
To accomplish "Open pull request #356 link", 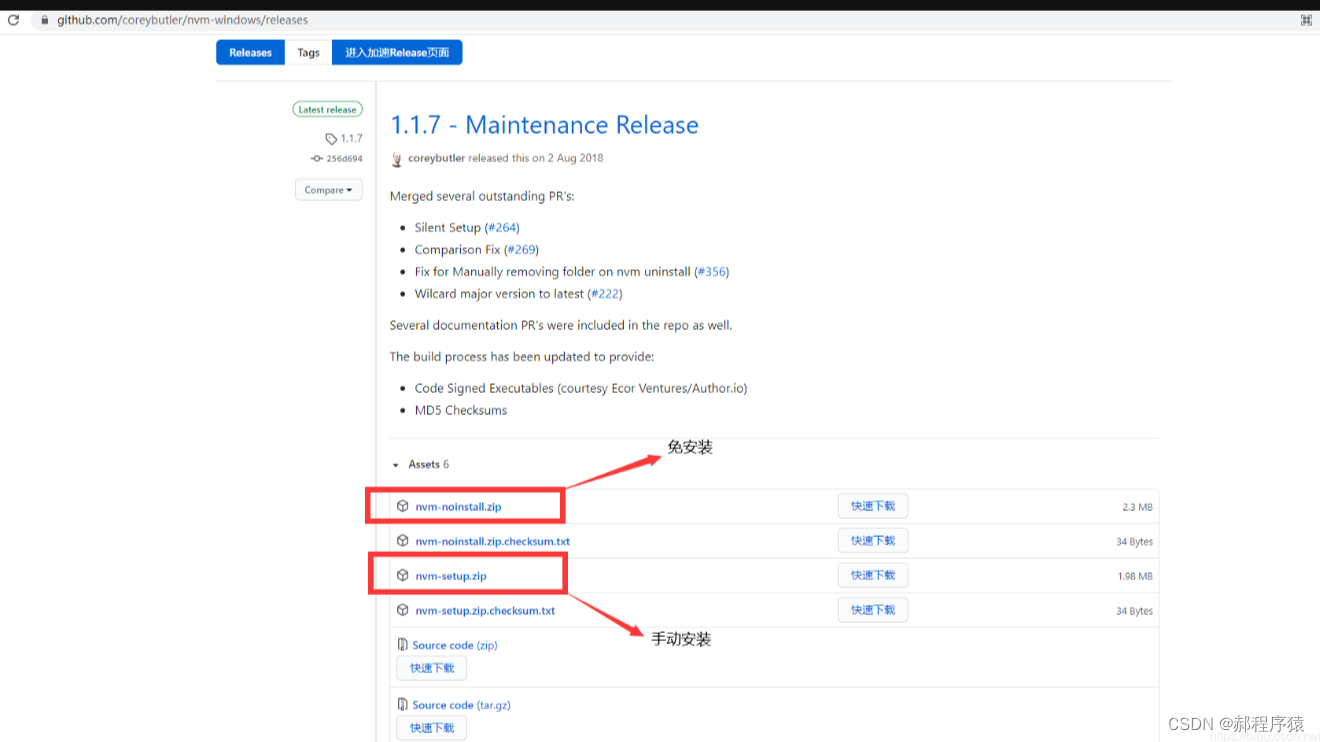I will pyautogui.click(x=711, y=272).
